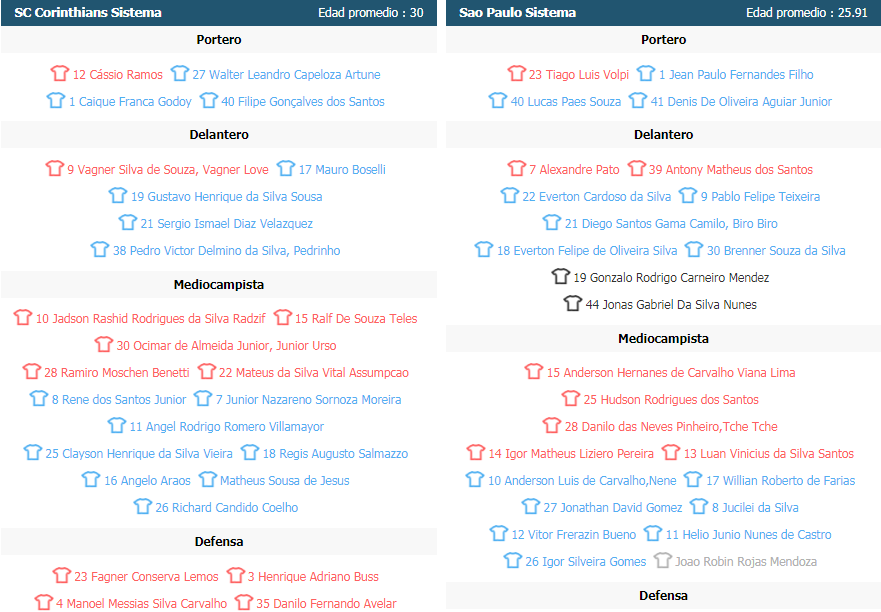This screenshot has height=612, width=881.
Task: Click the Sao Paulo Defensa section heading
Action: click(x=663, y=595)
